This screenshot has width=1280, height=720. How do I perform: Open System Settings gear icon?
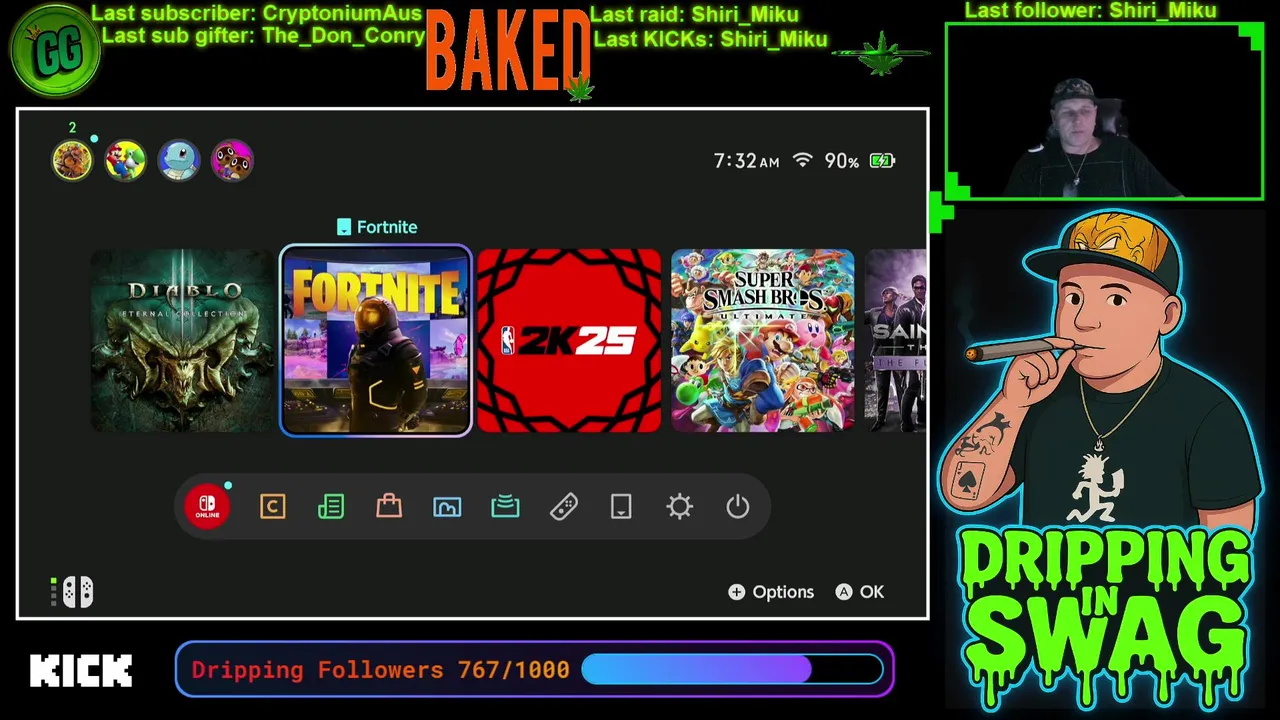click(680, 507)
